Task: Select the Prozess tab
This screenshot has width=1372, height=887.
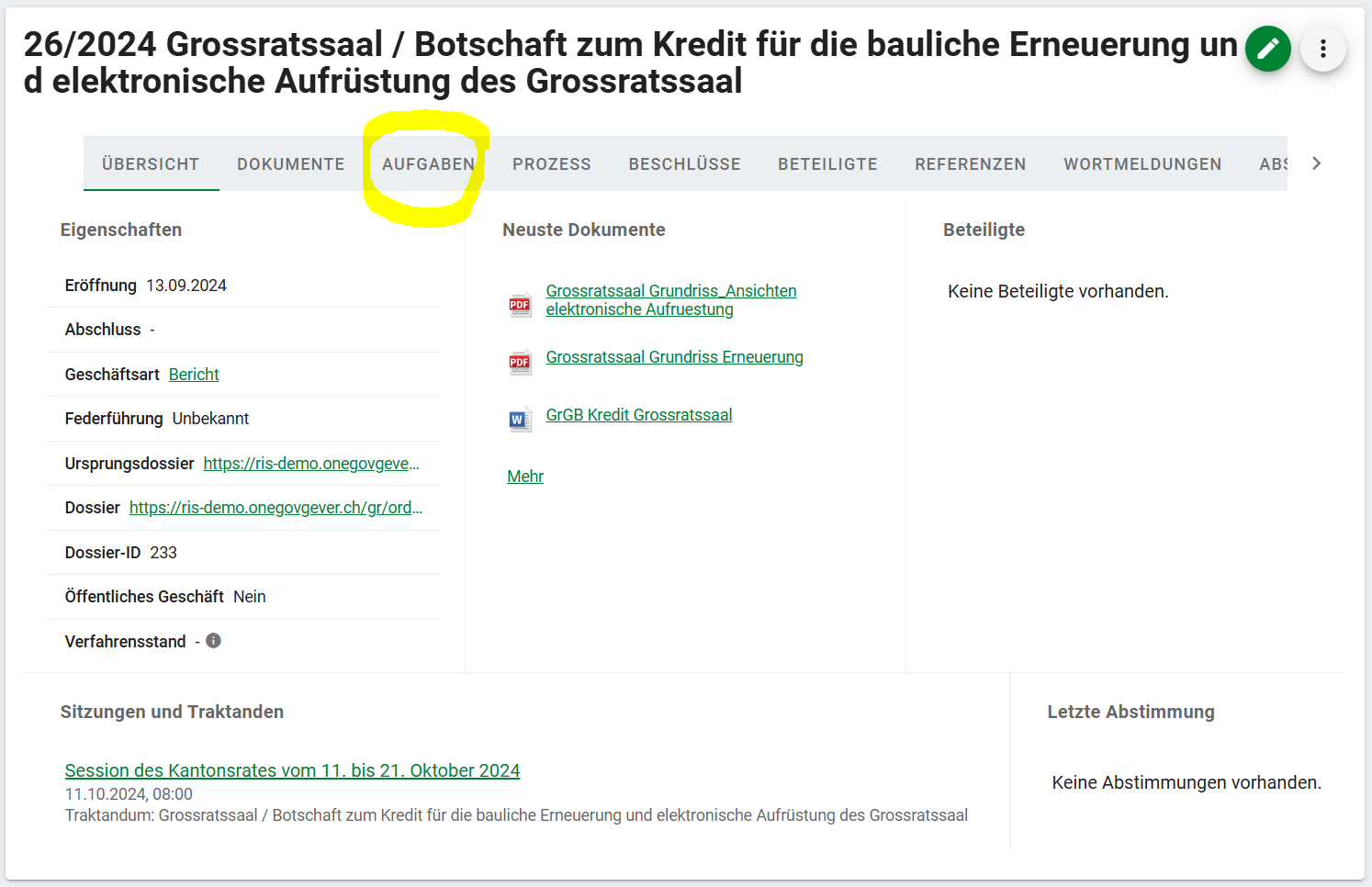Action: (551, 164)
